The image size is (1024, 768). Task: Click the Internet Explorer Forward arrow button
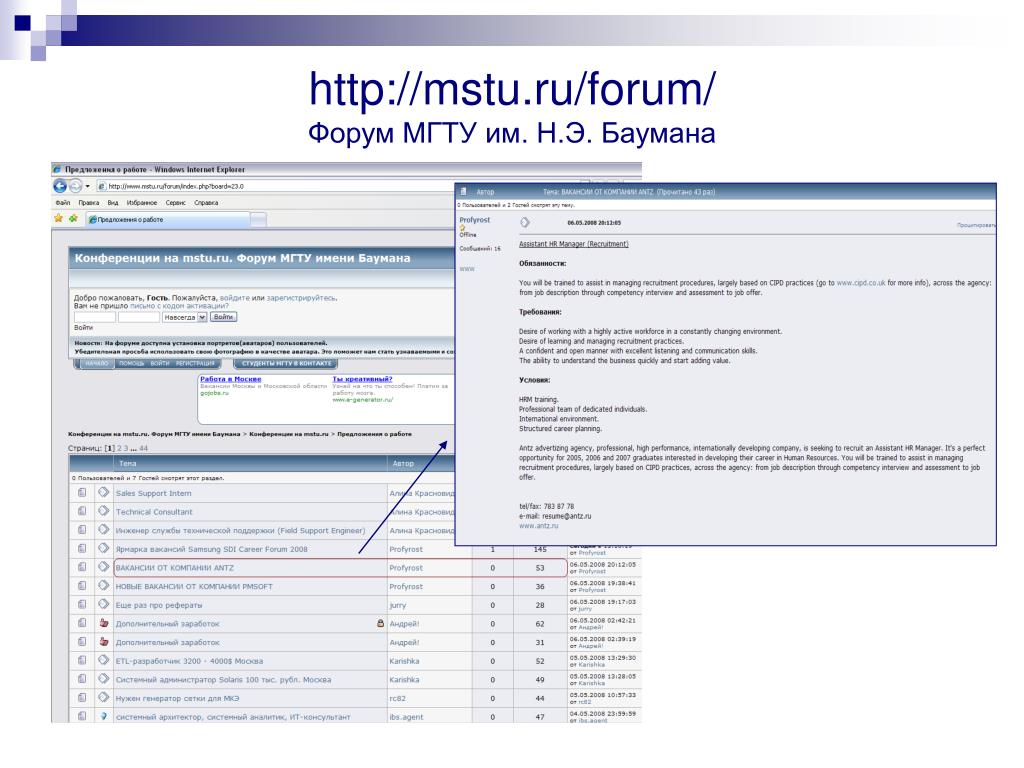76,186
